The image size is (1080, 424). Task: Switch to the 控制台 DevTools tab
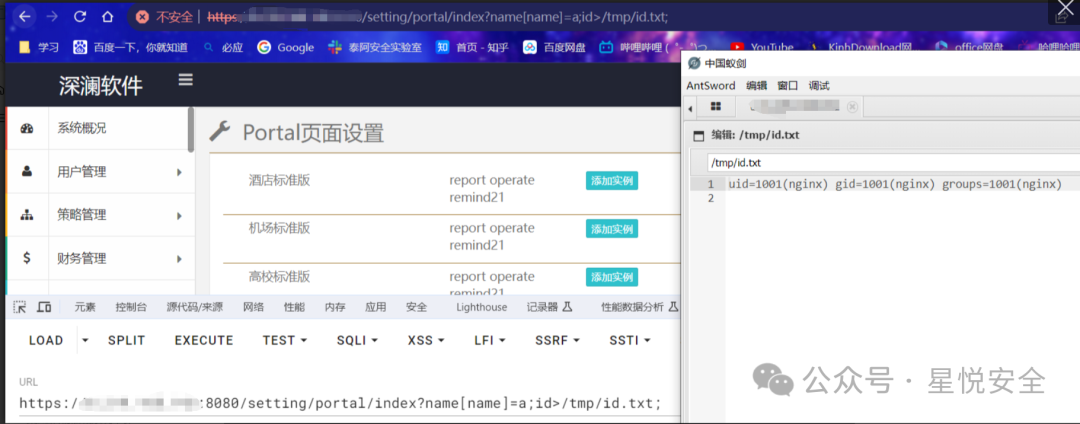[131, 307]
